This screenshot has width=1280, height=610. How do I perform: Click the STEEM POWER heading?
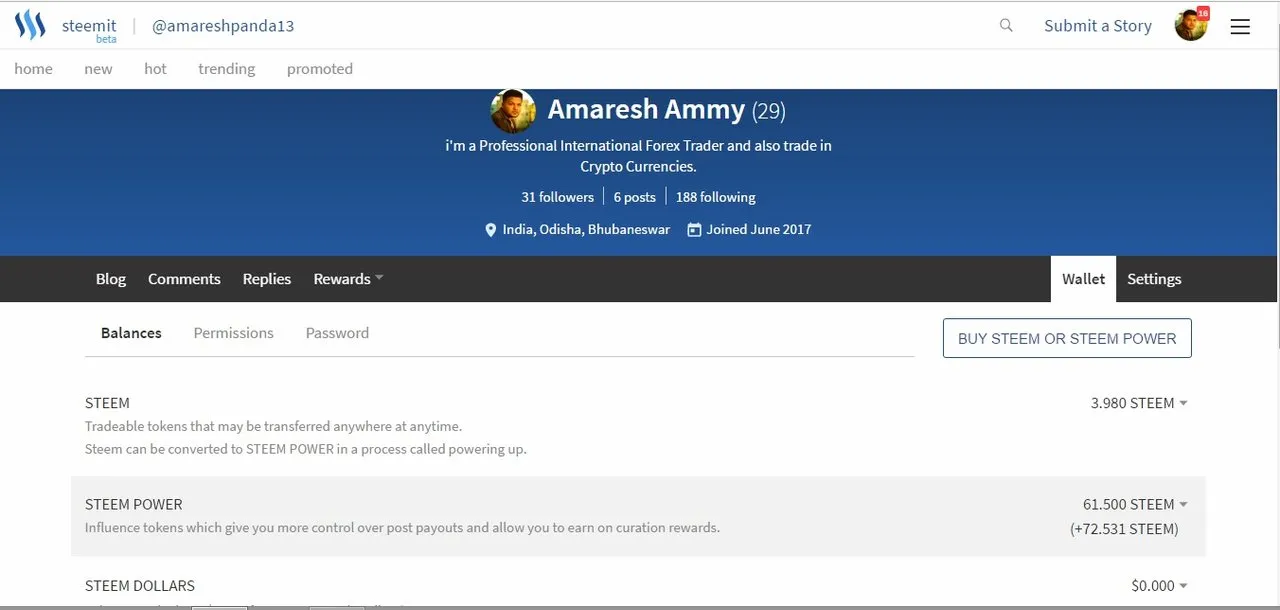(x=134, y=505)
